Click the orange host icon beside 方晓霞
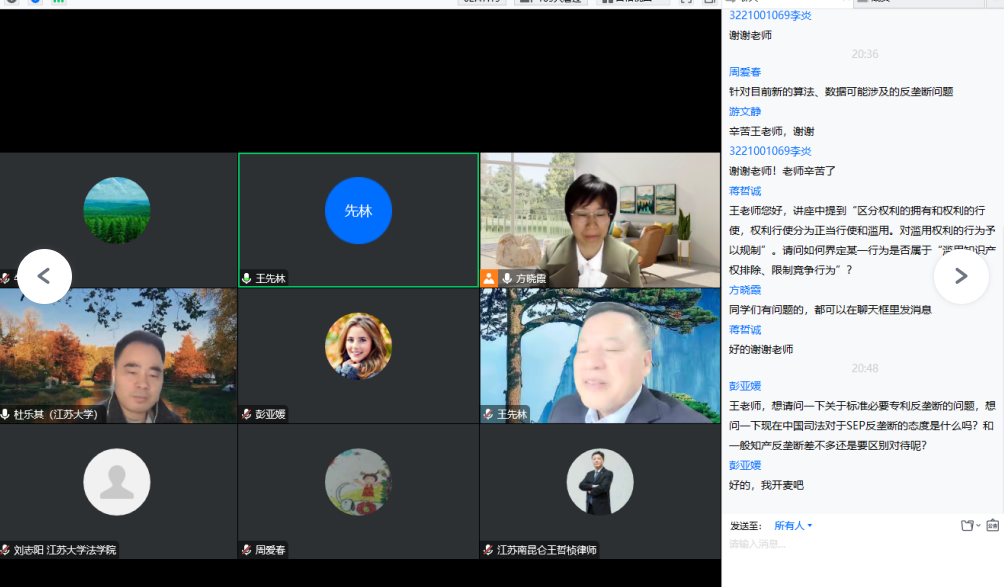1004x587 pixels. click(489, 278)
